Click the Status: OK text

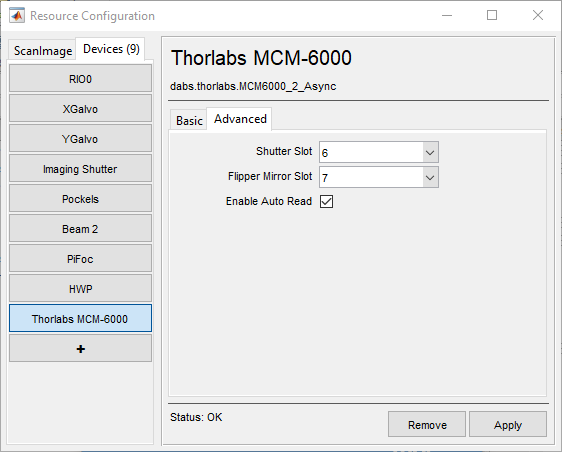[x=196, y=417]
